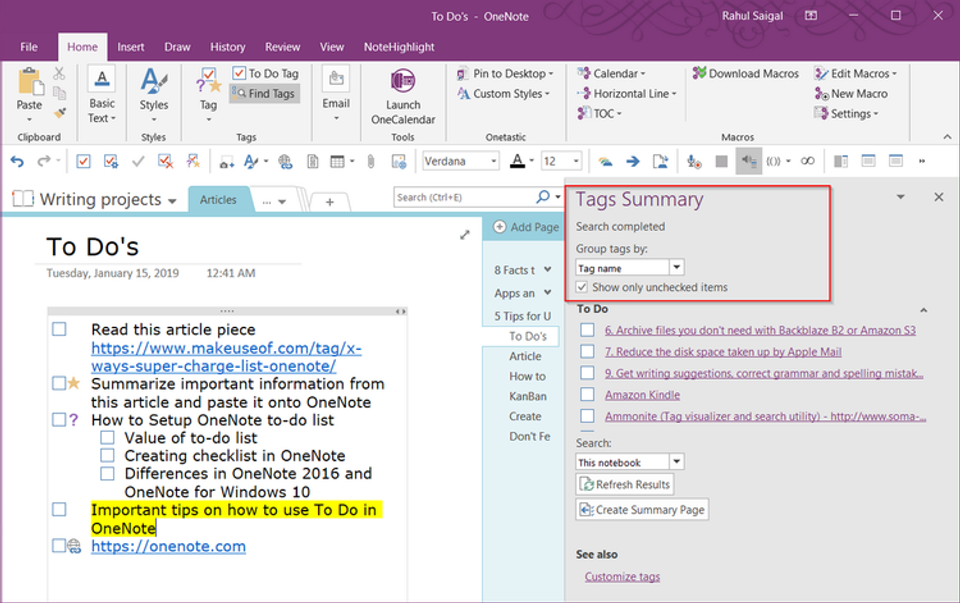This screenshot has height=603, width=960.
Task: Click the Refresh Results button
Action: pos(625,484)
